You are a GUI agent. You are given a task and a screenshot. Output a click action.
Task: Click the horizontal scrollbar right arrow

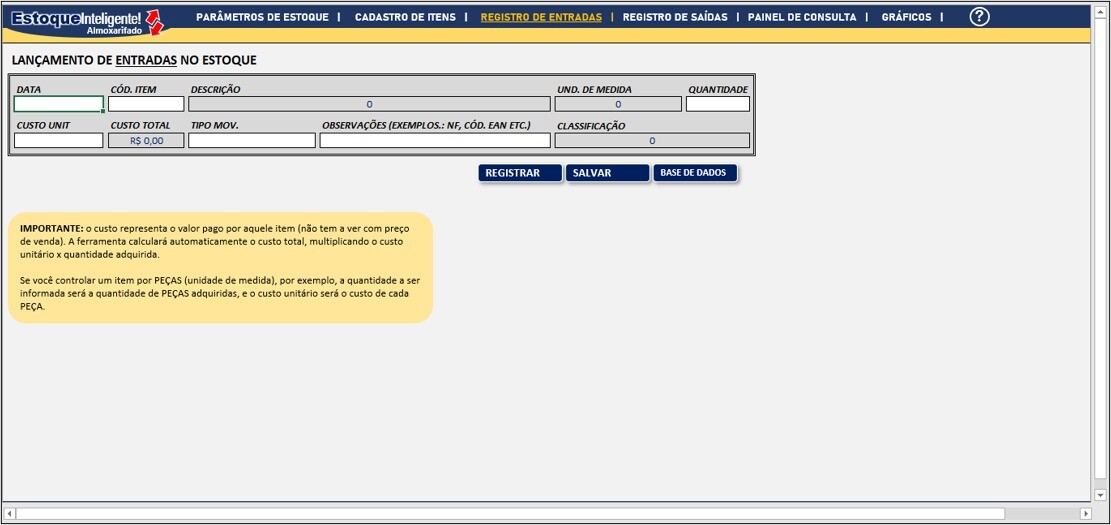[x=1086, y=513]
